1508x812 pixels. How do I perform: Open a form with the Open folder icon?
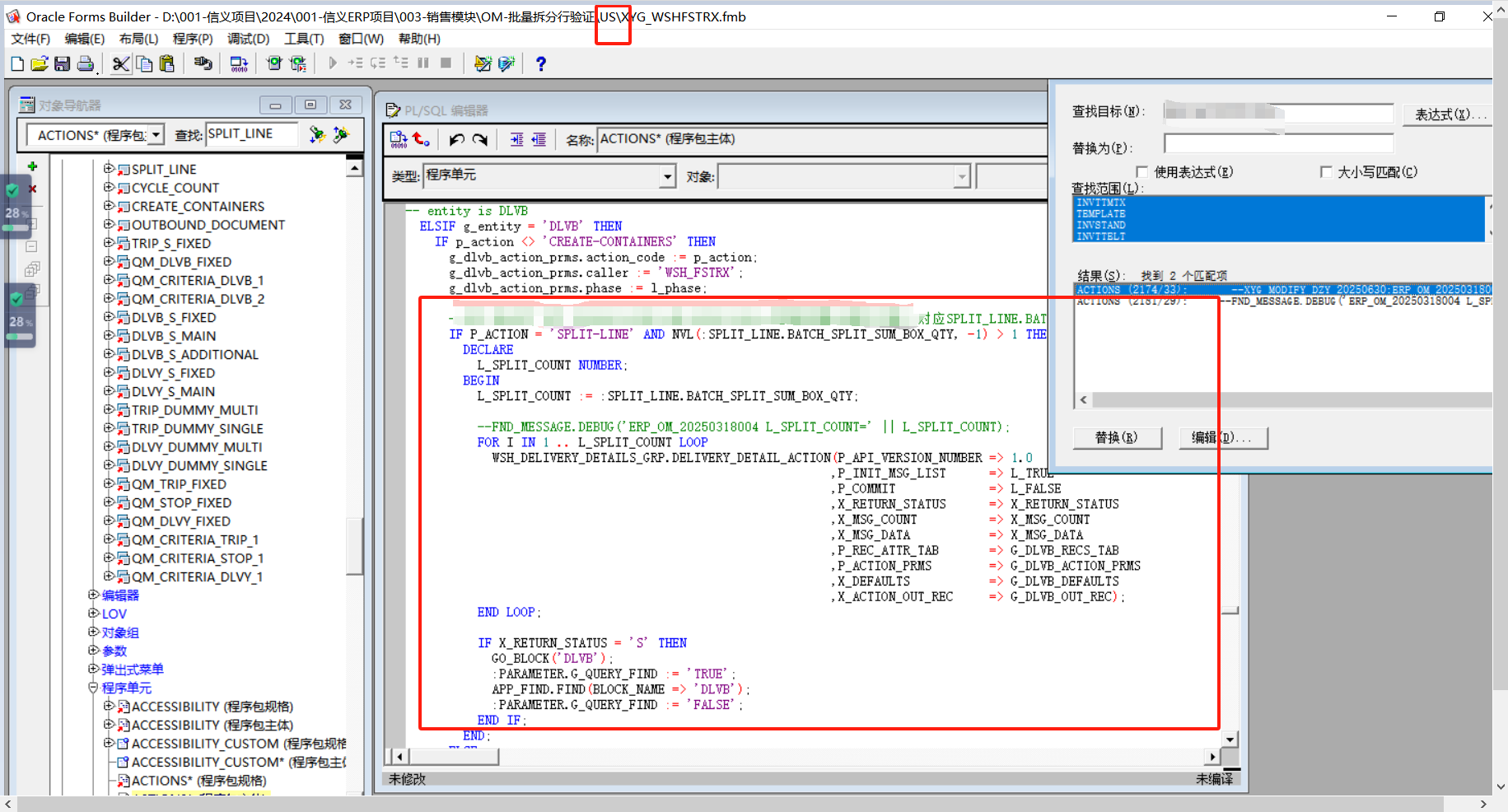[x=40, y=63]
